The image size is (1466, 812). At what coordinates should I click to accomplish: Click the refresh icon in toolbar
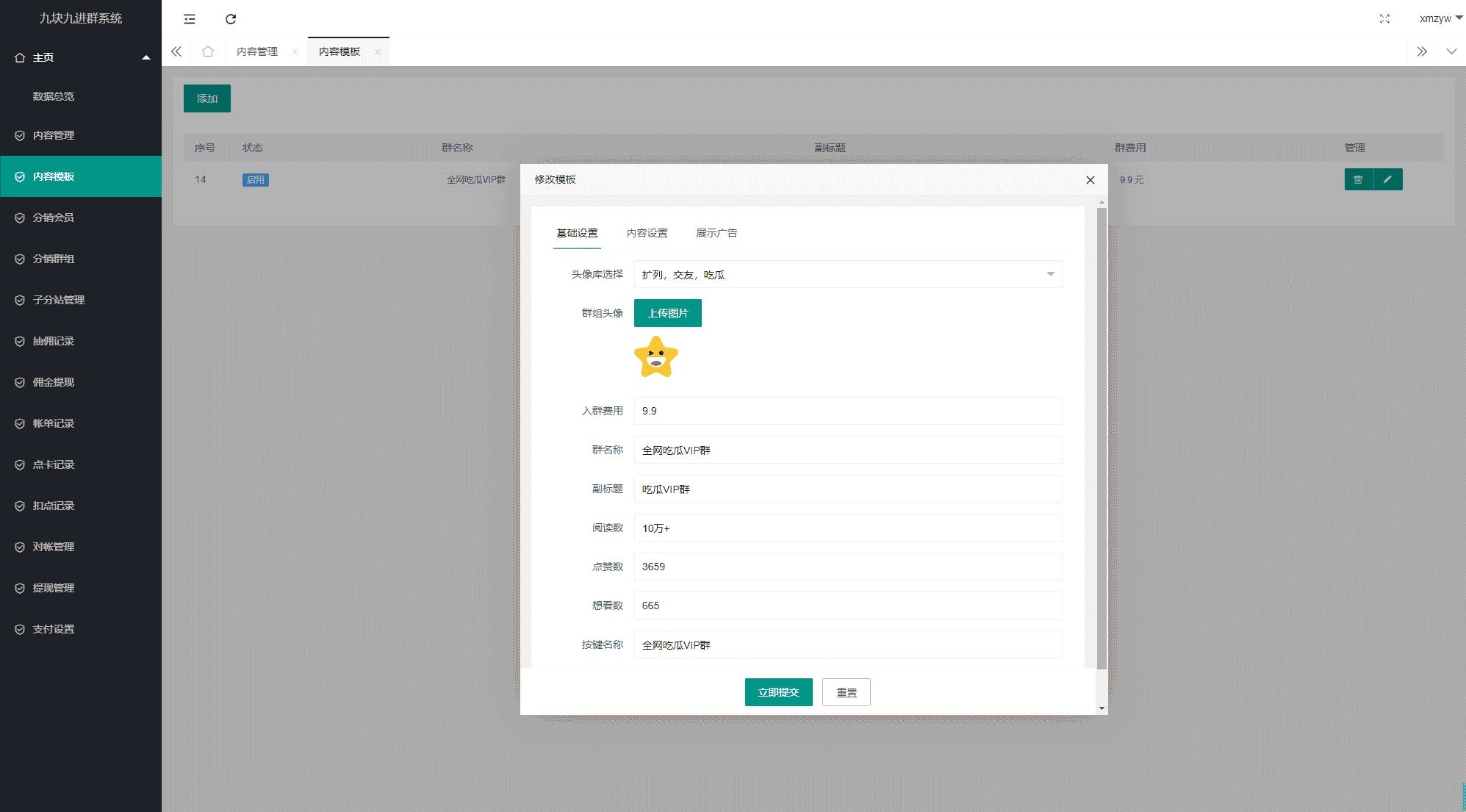click(229, 18)
